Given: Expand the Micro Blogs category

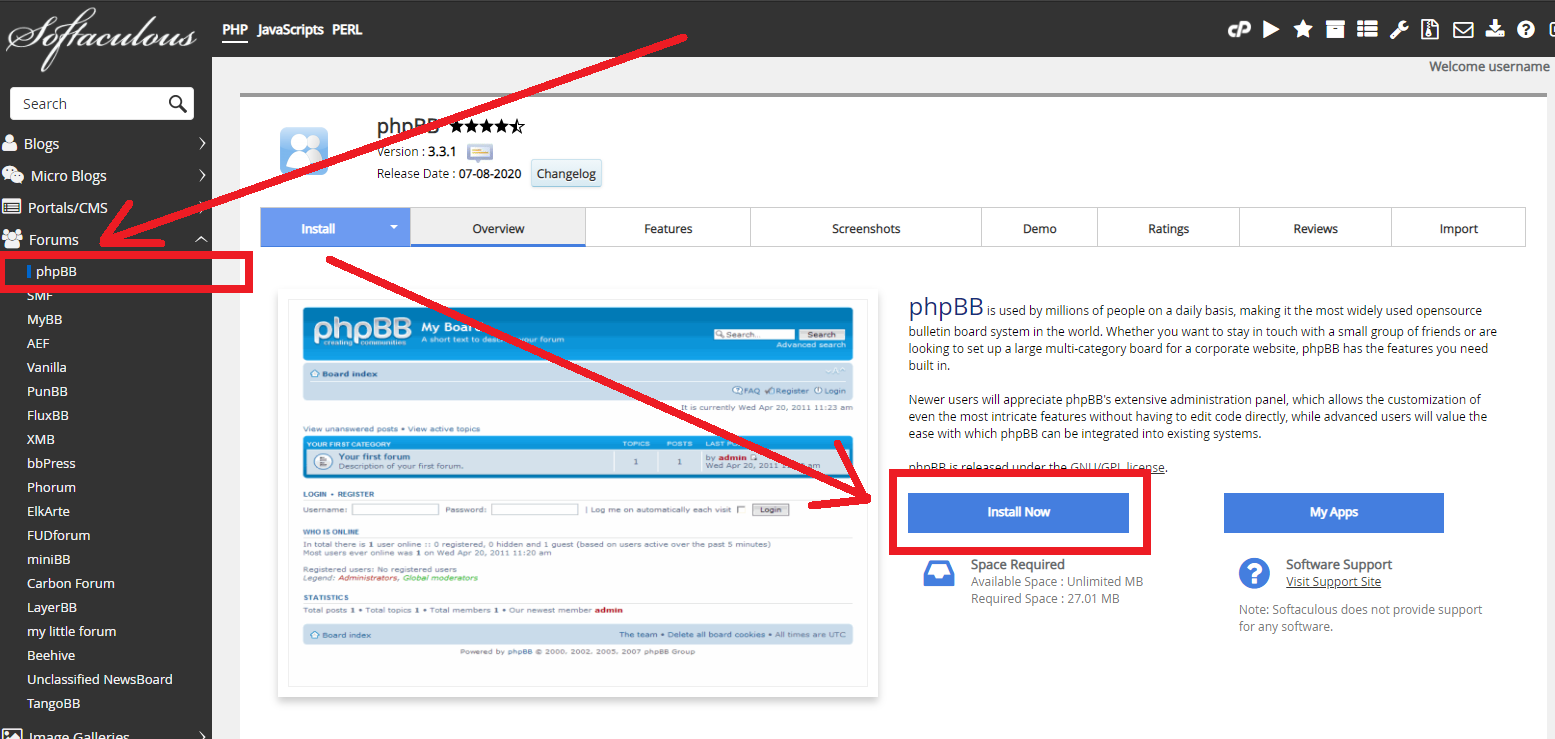Looking at the screenshot, I should (x=201, y=176).
